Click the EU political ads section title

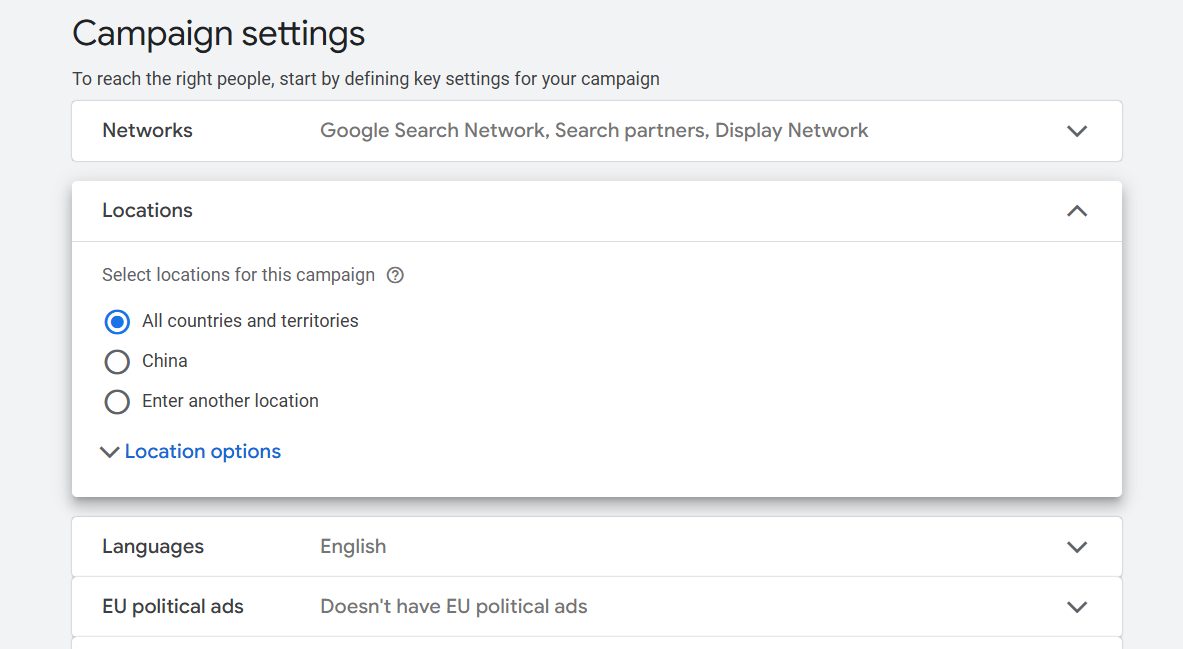click(173, 607)
